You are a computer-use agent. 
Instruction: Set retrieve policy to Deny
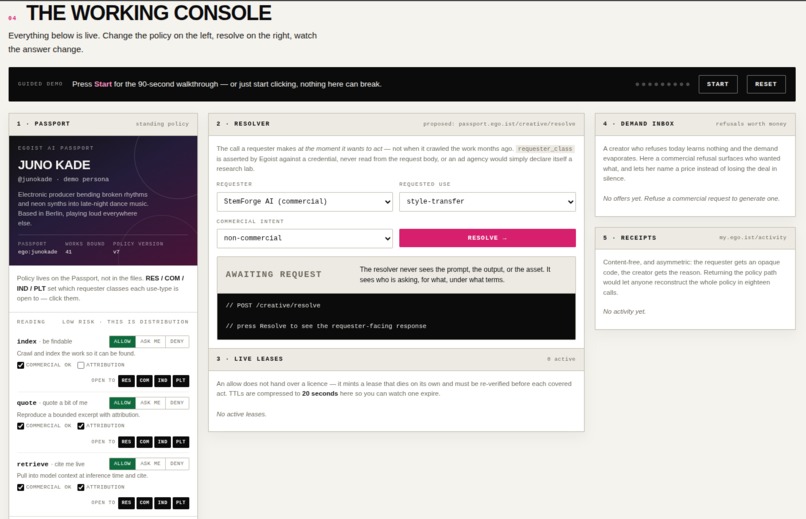click(x=177, y=464)
